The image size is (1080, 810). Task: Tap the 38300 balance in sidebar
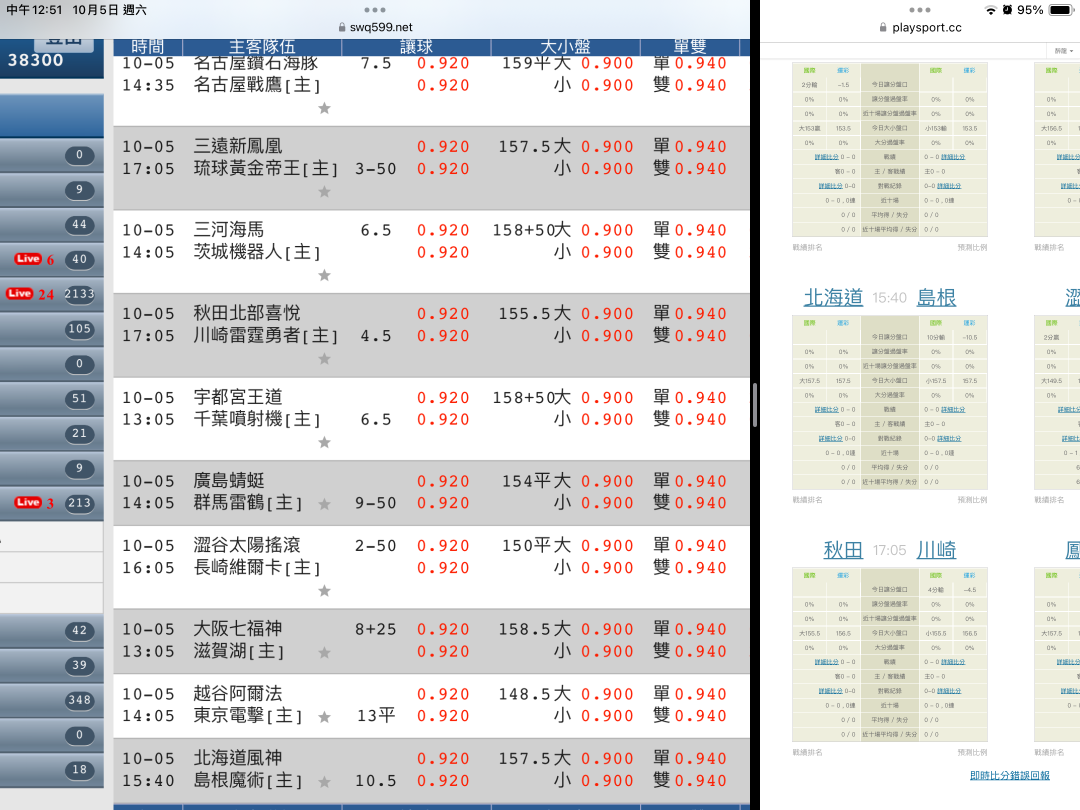click(36, 60)
